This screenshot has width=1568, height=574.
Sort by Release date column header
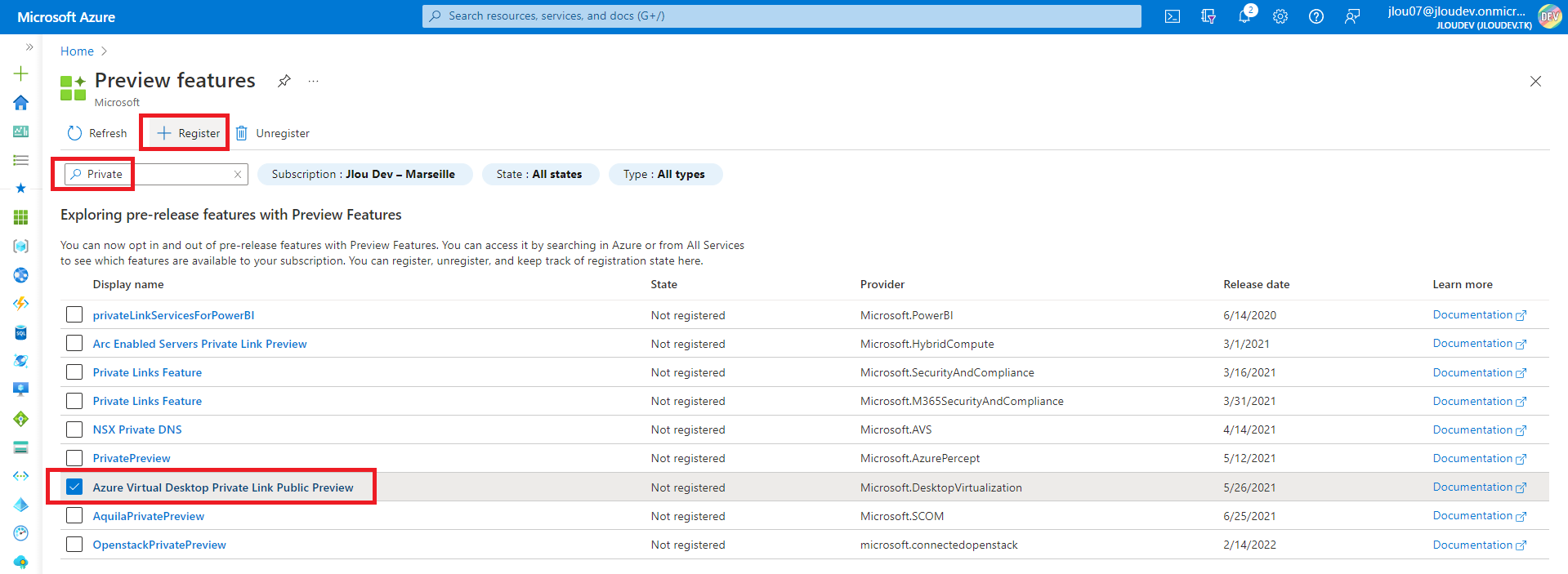point(1256,284)
